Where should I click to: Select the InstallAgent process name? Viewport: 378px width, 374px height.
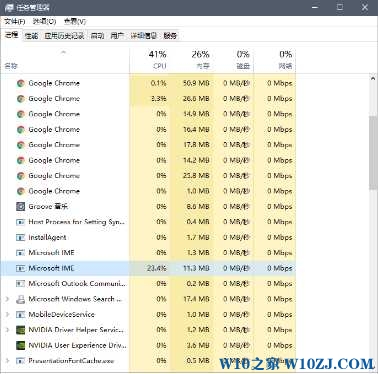click(x=47, y=237)
